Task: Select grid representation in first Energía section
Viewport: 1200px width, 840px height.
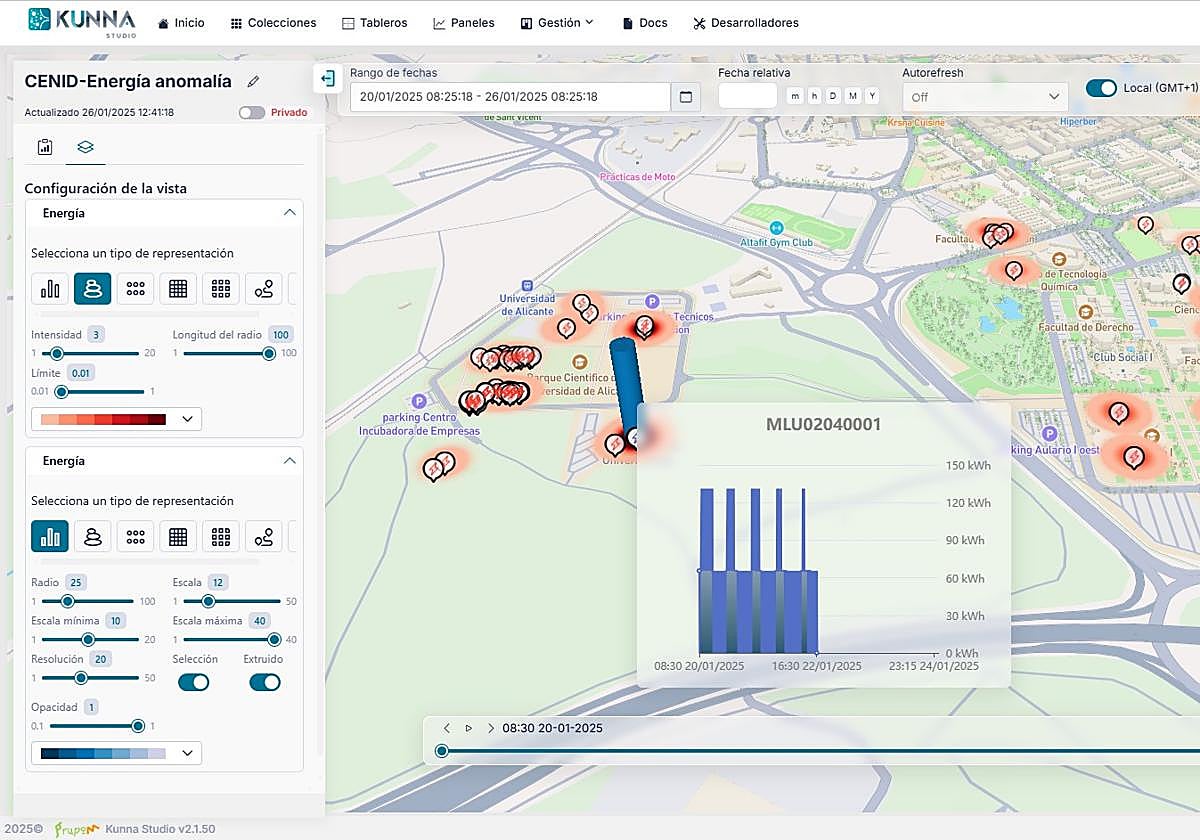Action: pos(178,289)
